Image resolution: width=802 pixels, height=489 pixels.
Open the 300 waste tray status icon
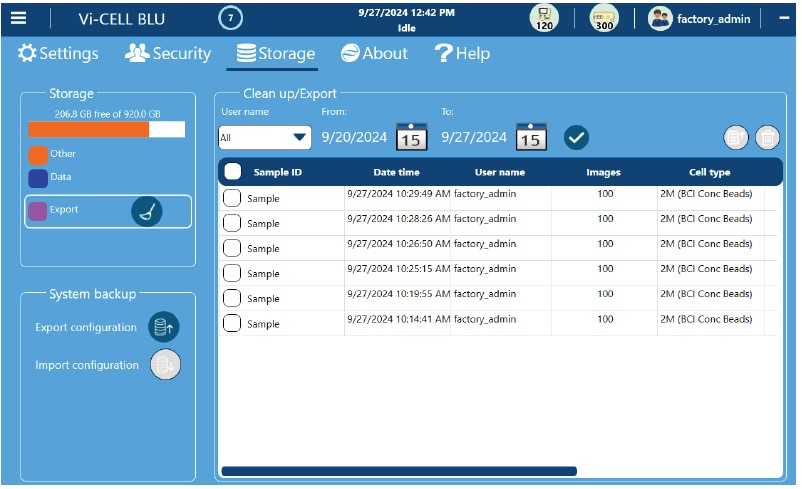[604, 18]
